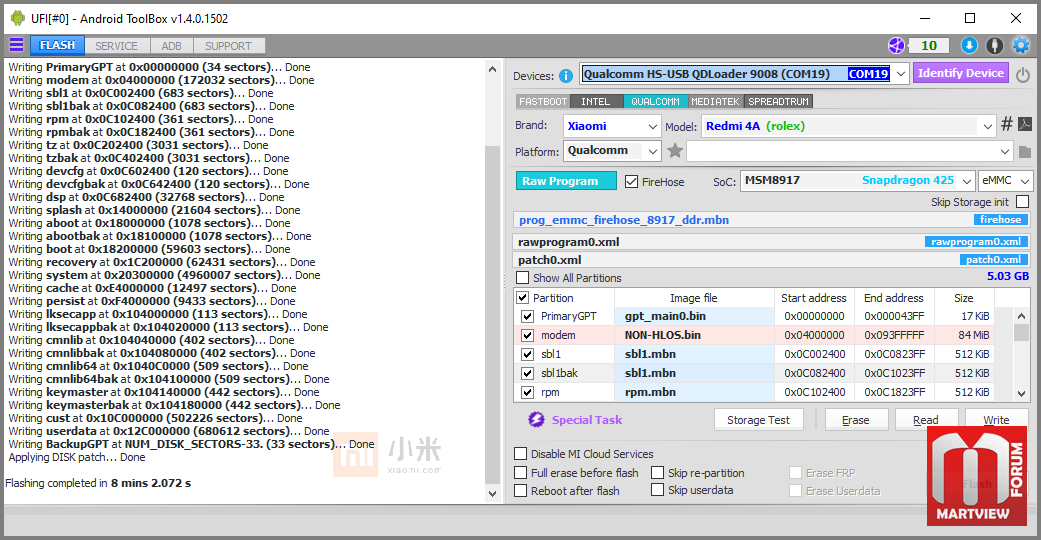1041x540 pixels.
Task: Click the browse folder icon beside firmware path
Action: (x=1024, y=152)
